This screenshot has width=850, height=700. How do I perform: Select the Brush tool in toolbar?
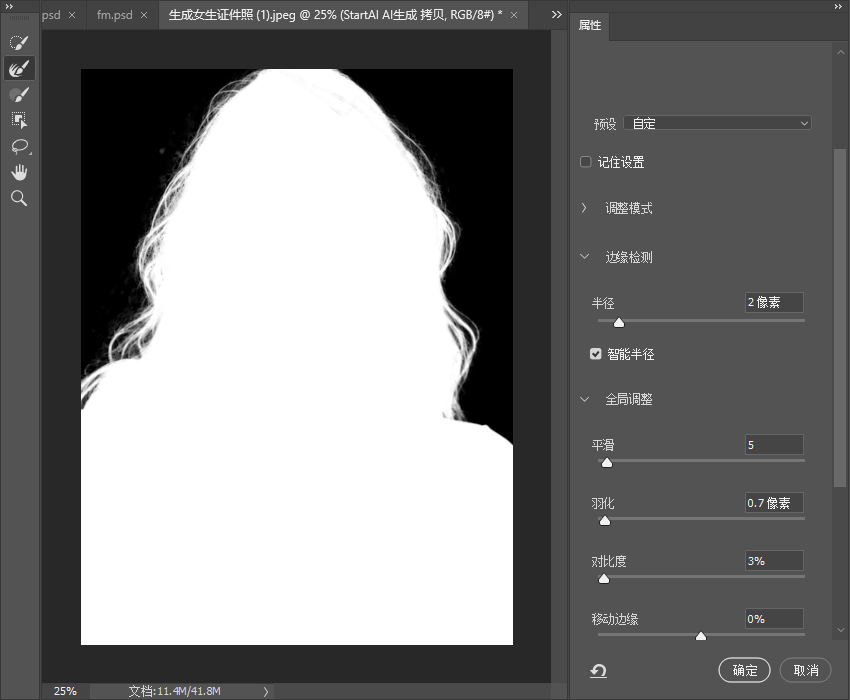click(x=20, y=94)
